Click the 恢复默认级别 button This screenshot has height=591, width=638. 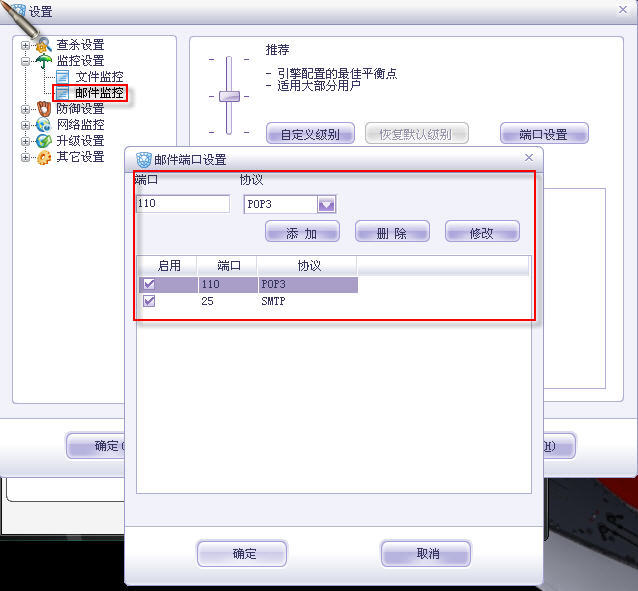tap(417, 134)
